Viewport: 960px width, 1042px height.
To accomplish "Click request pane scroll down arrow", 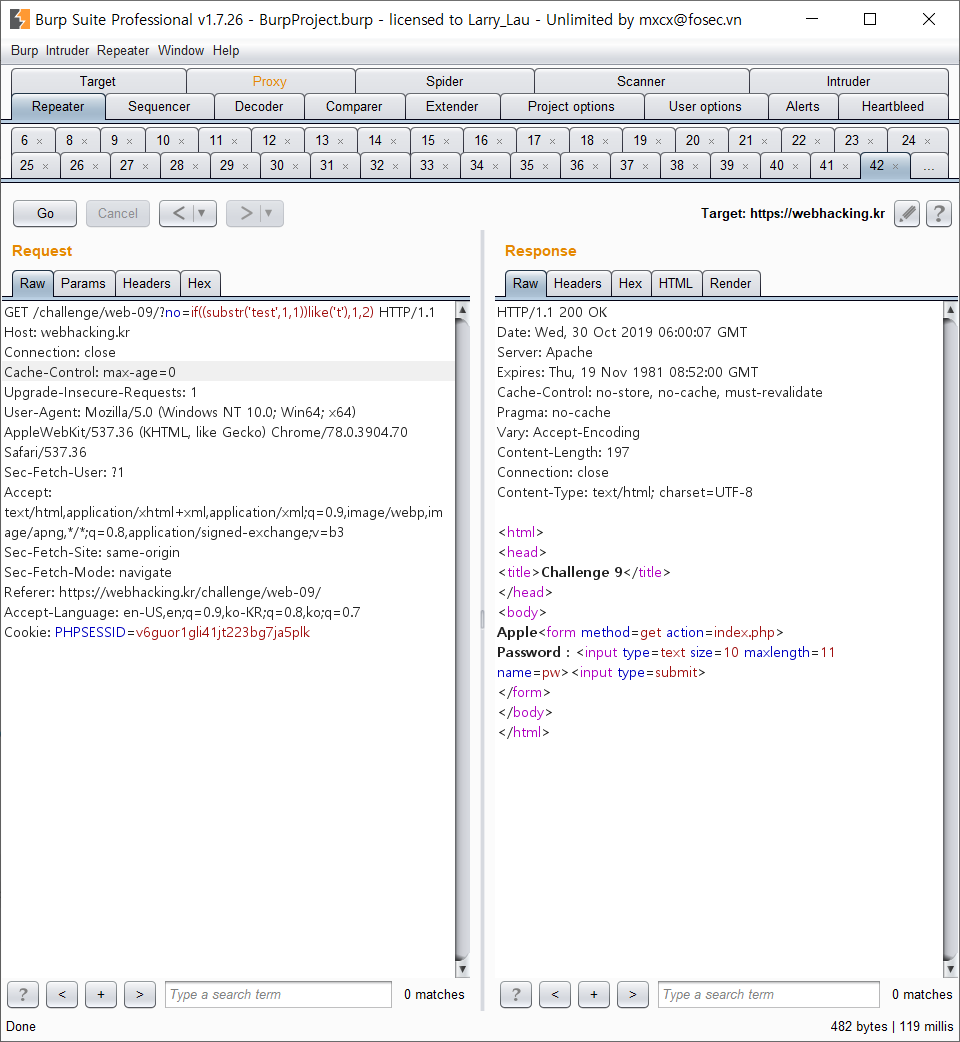I will [462, 970].
